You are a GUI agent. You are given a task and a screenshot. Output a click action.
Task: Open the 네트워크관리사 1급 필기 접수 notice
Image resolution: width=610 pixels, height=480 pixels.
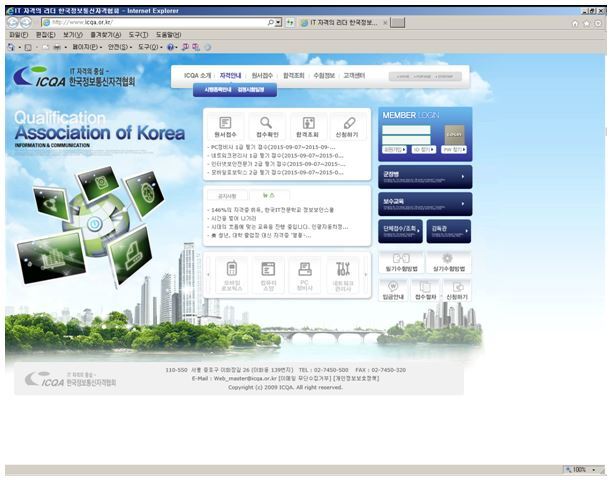(276, 156)
